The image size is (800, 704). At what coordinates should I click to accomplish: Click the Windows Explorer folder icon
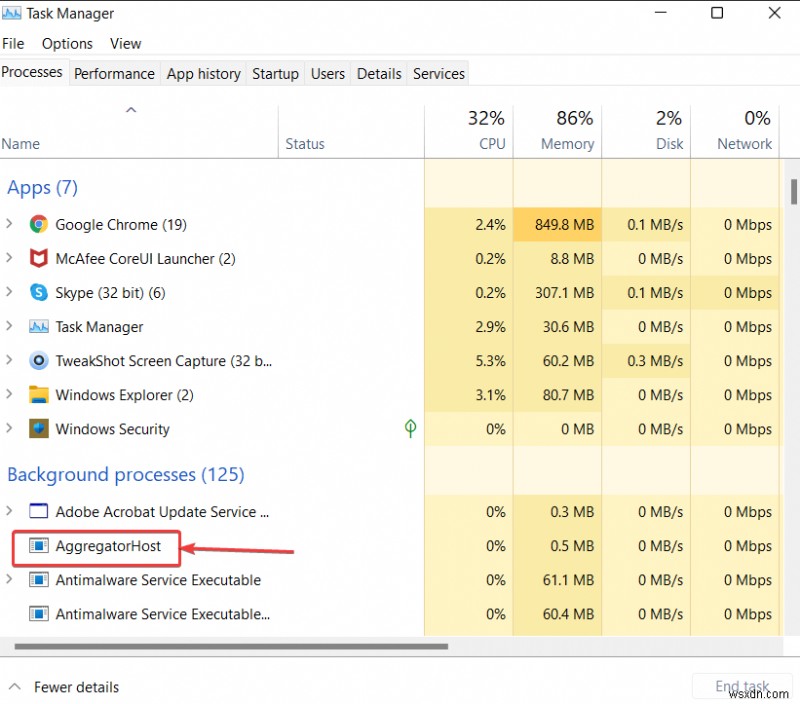[x=39, y=395]
